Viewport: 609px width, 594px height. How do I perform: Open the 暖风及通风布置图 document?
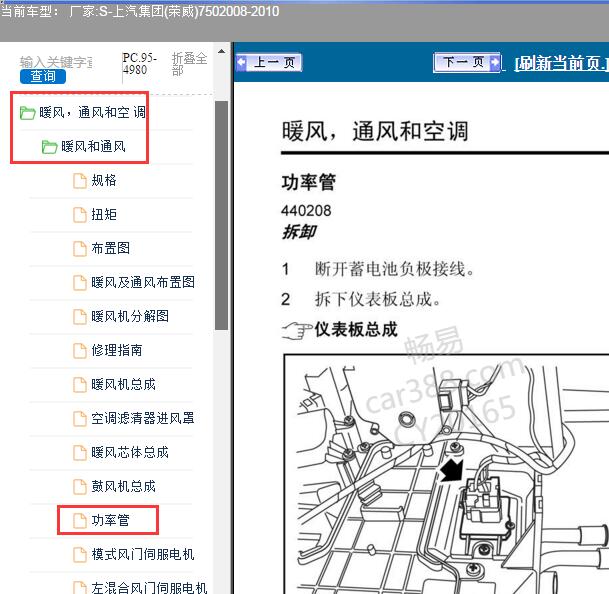pyautogui.click(x=143, y=282)
